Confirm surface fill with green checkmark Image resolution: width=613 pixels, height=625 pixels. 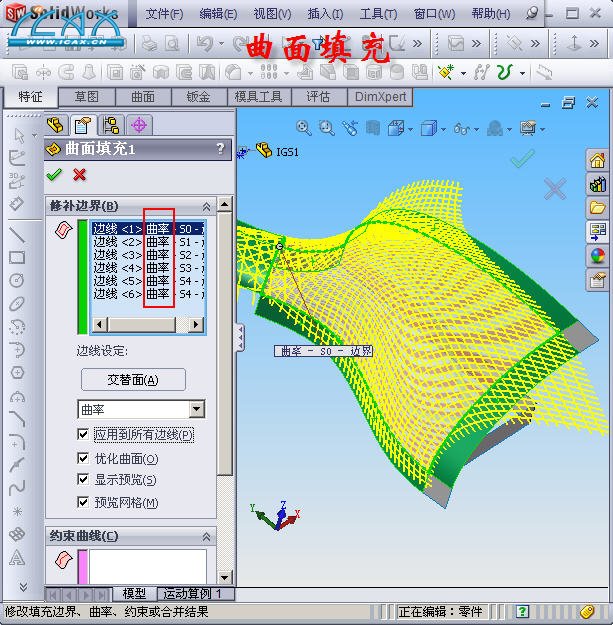54,175
